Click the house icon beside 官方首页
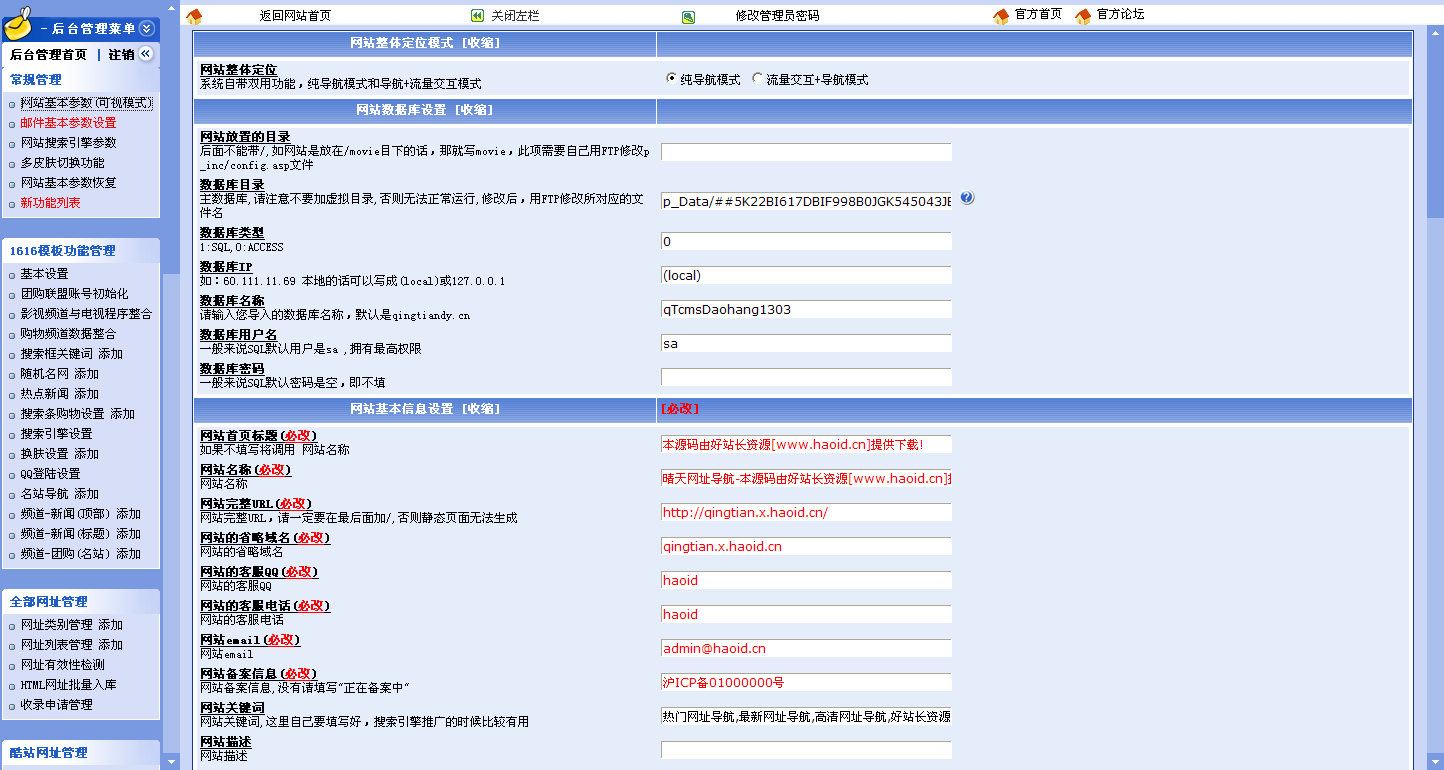 pyautogui.click(x=1001, y=17)
